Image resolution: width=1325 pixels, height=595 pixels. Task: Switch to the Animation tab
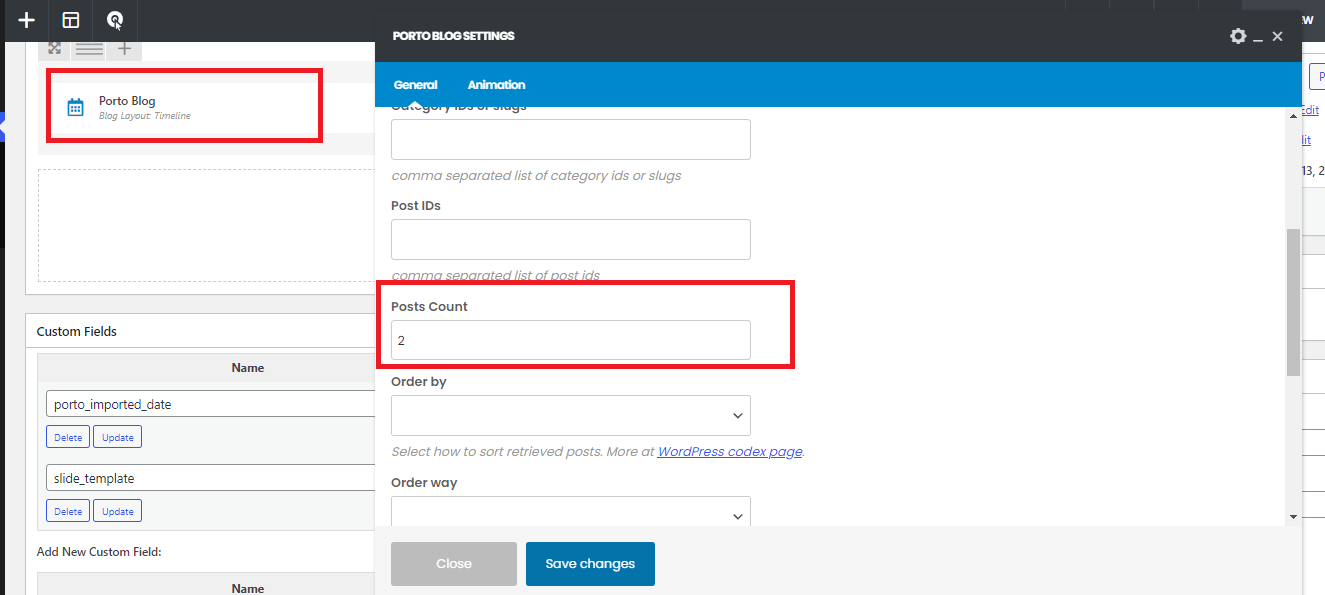point(496,85)
